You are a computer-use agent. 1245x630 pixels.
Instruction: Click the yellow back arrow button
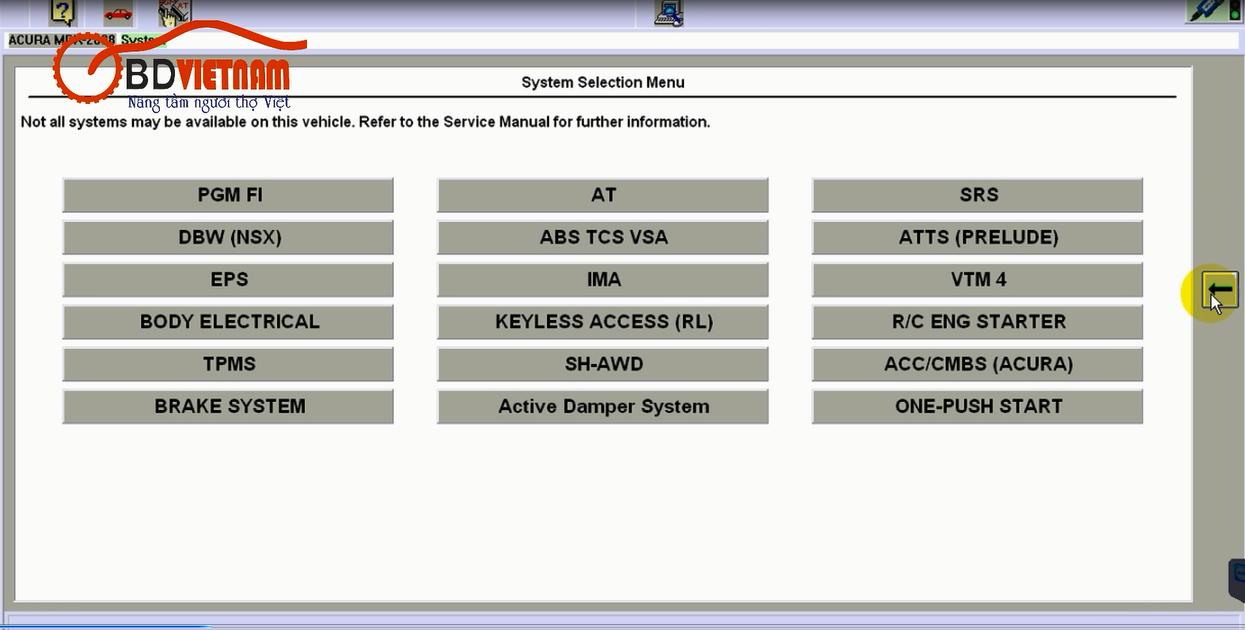(x=1220, y=291)
